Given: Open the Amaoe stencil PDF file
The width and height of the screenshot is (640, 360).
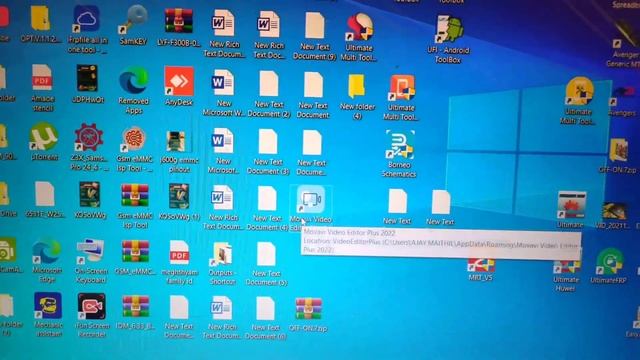Looking at the screenshot, I should (42, 77).
